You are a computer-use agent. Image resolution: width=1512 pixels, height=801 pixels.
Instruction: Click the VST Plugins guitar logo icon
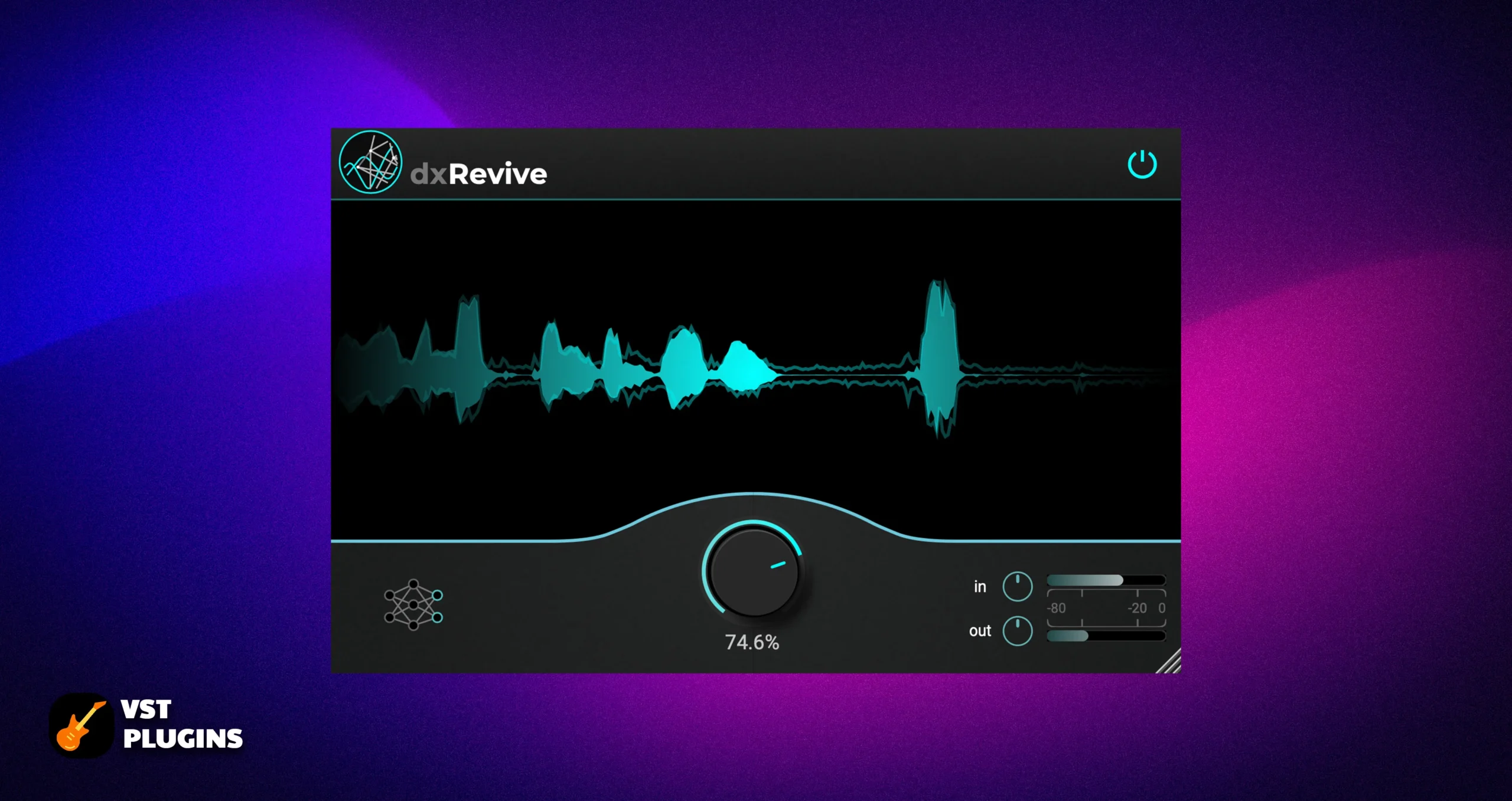82,725
